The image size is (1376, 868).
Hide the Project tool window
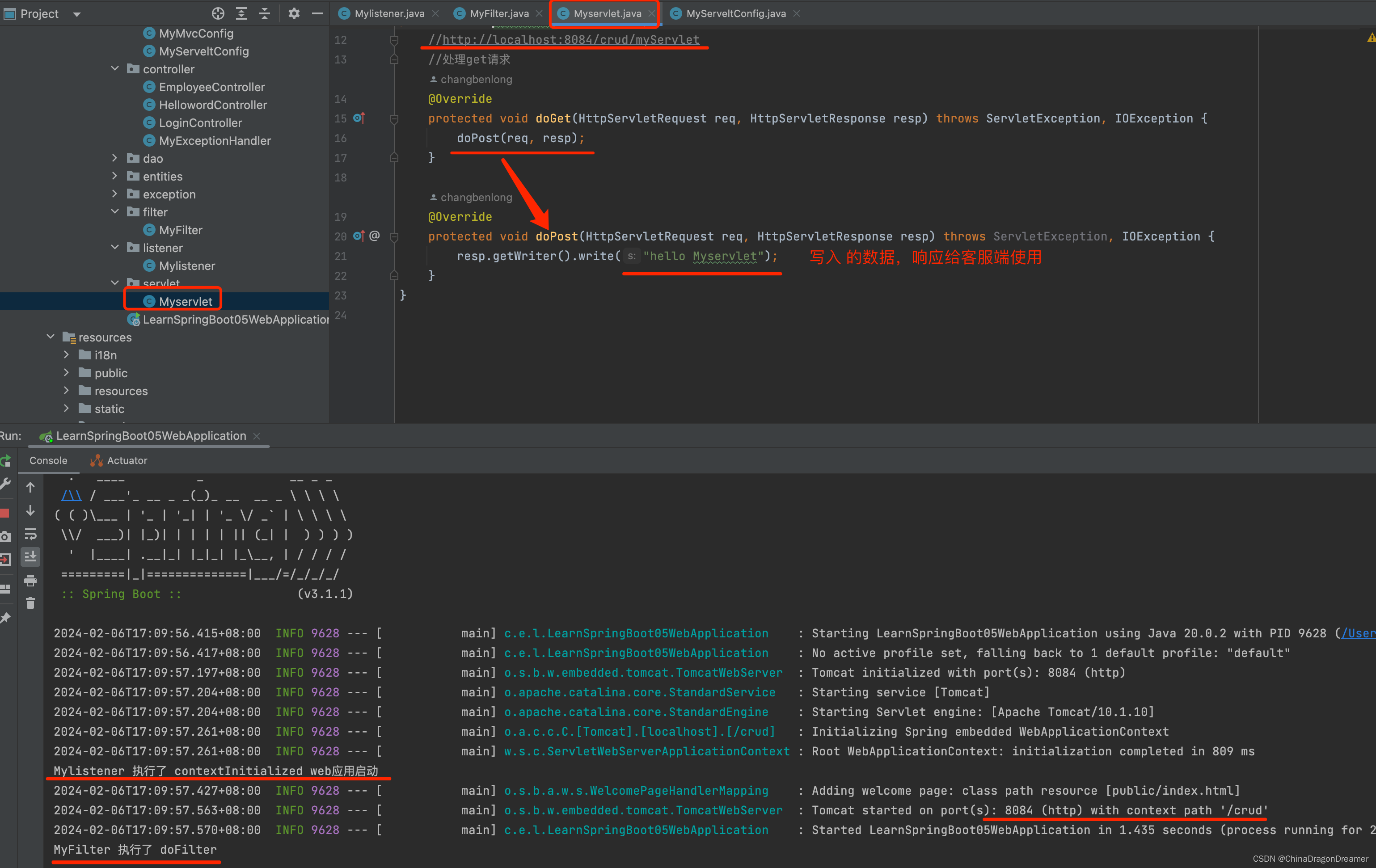click(x=317, y=14)
